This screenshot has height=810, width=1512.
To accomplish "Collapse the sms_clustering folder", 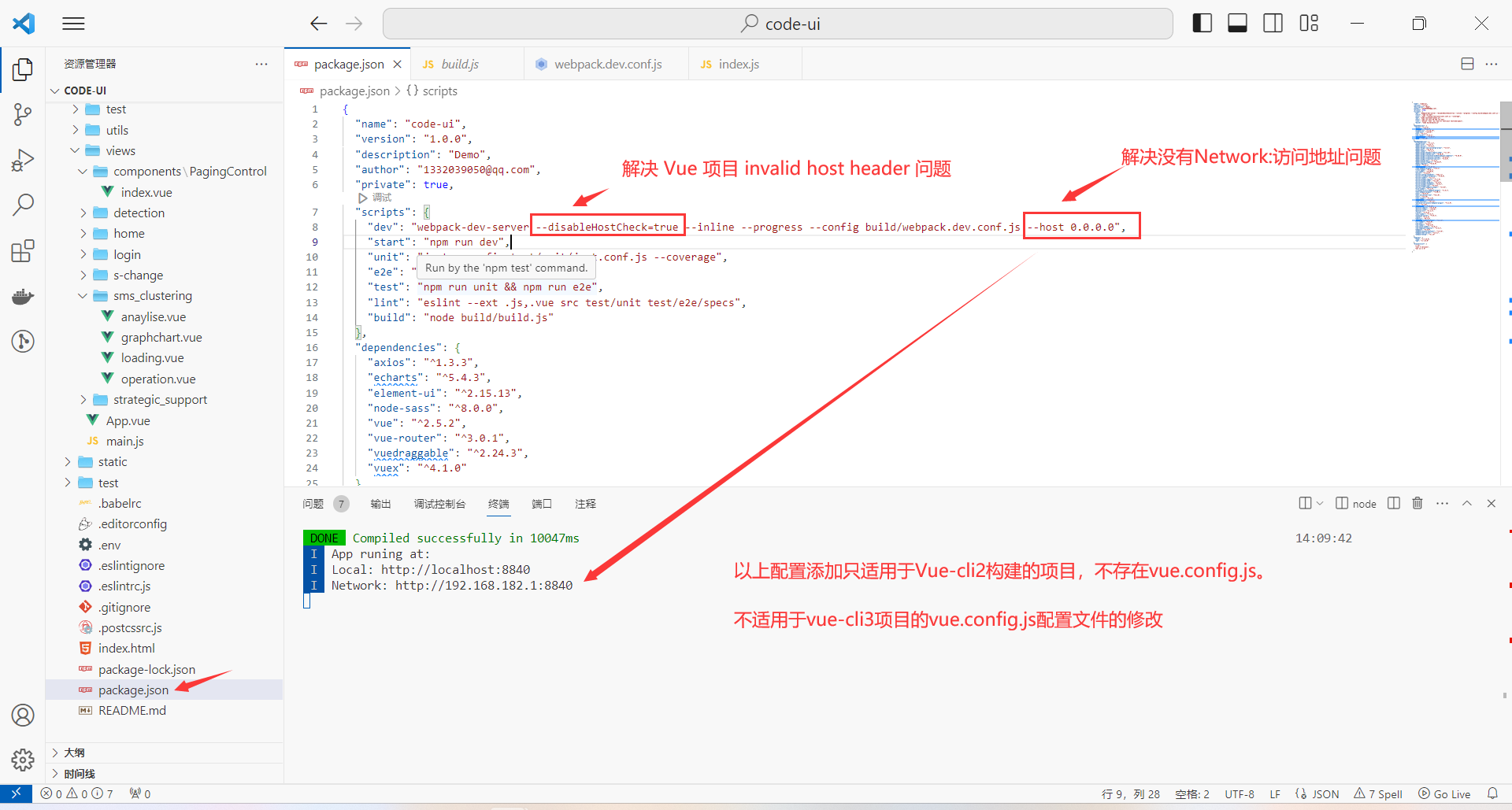I will (83, 295).
